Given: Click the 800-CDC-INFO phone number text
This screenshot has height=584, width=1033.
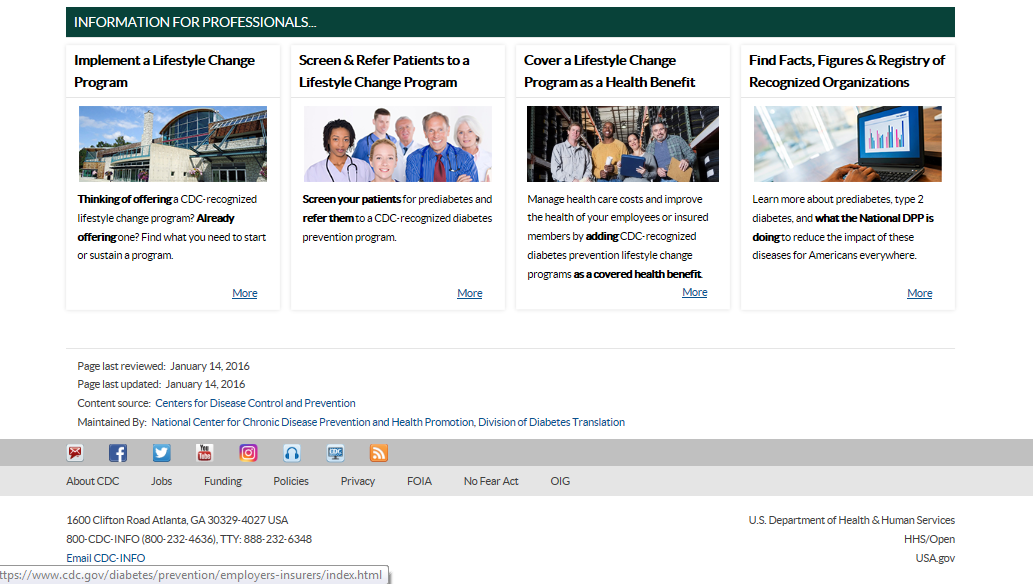Looking at the screenshot, I should [x=189, y=539].
